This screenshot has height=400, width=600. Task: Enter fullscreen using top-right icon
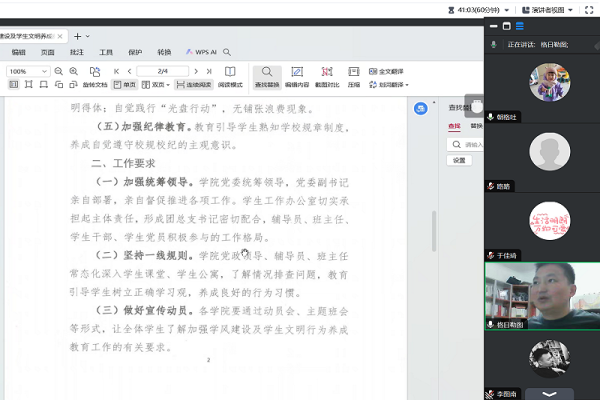587,9
